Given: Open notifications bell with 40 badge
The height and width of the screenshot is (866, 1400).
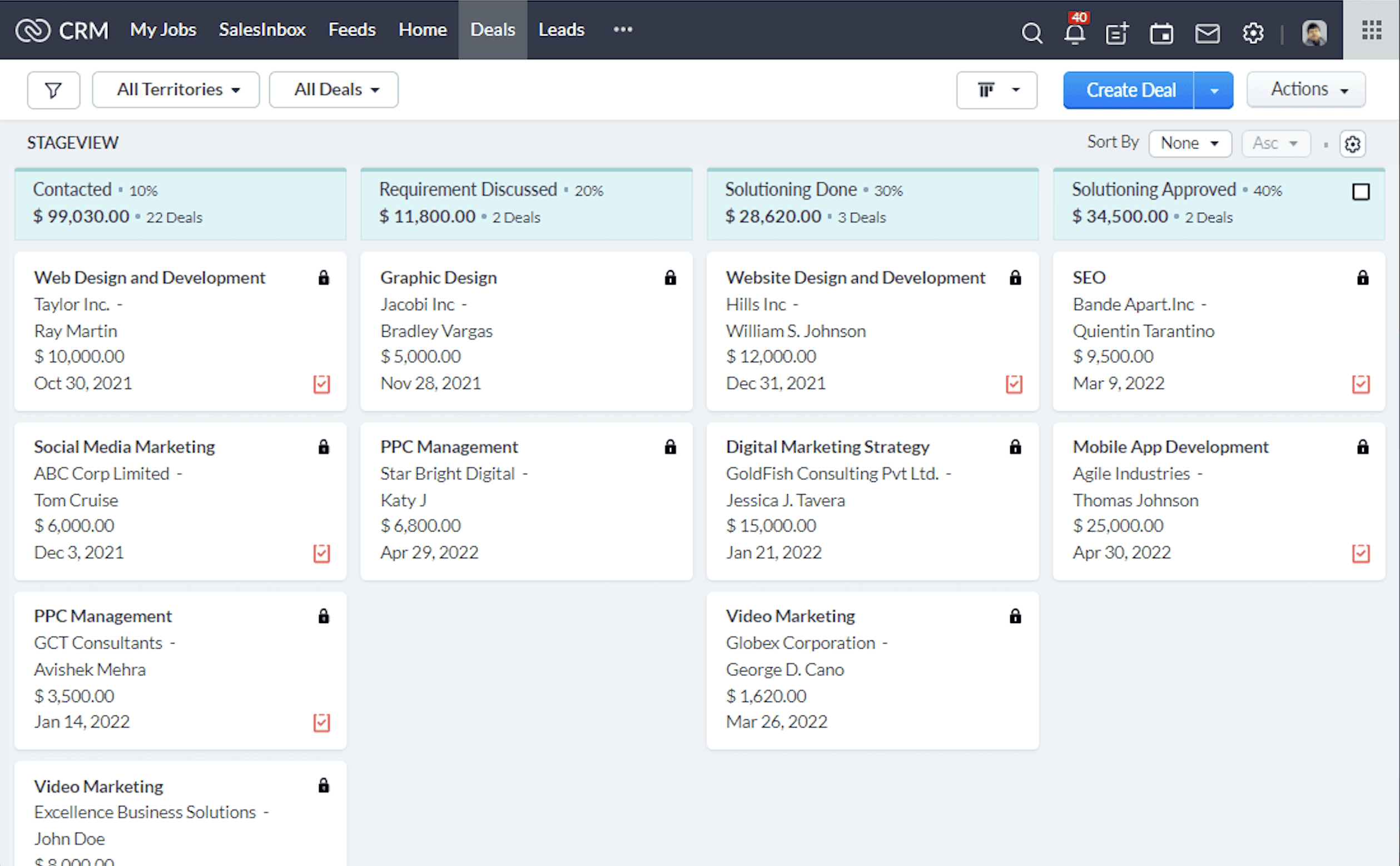Looking at the screenshot, I should pyautogui.click(x=1075, y=33).
